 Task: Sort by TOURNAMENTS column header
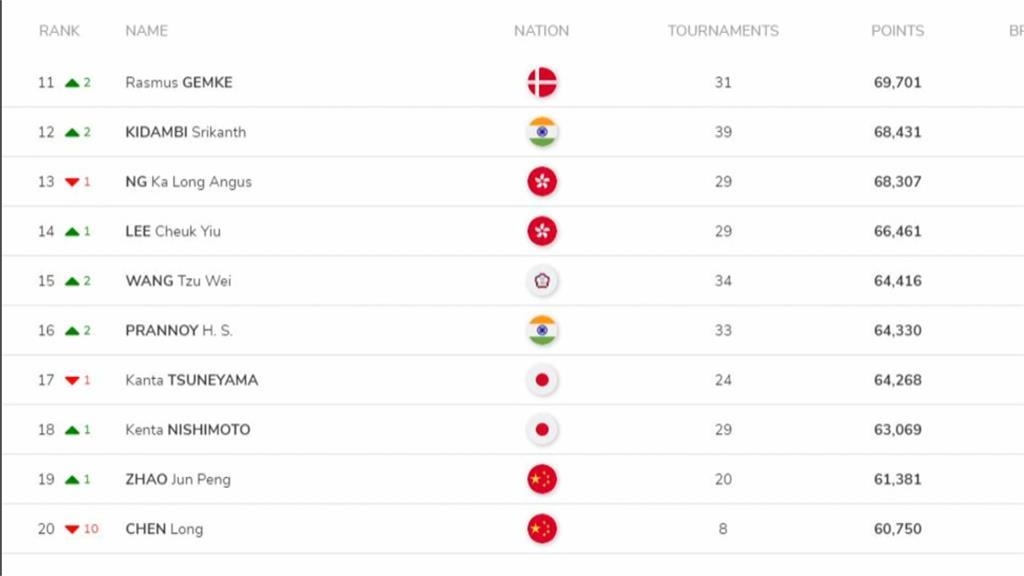[x=723, y=31]
